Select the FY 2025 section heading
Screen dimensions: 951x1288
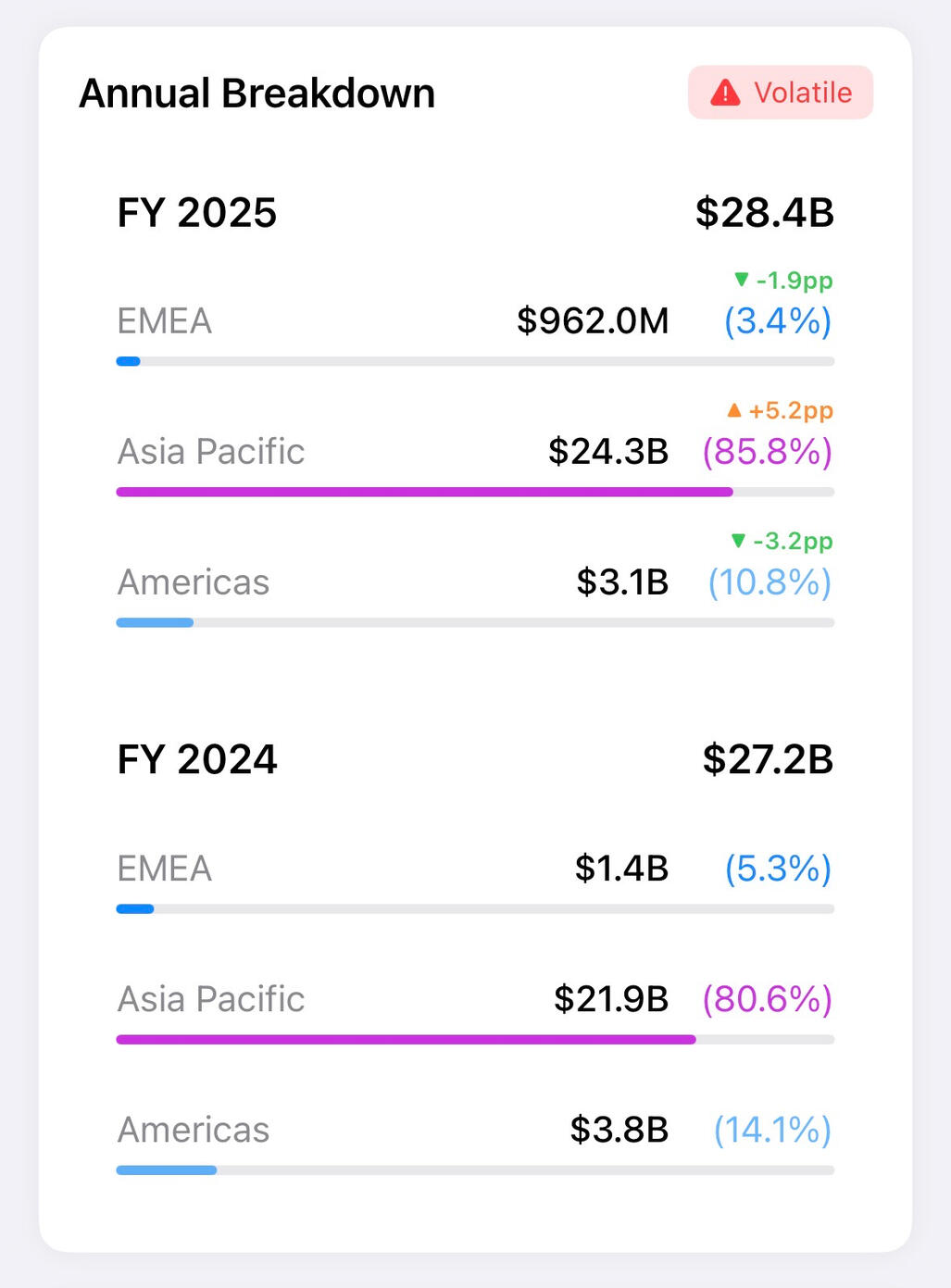click(196, 213)
